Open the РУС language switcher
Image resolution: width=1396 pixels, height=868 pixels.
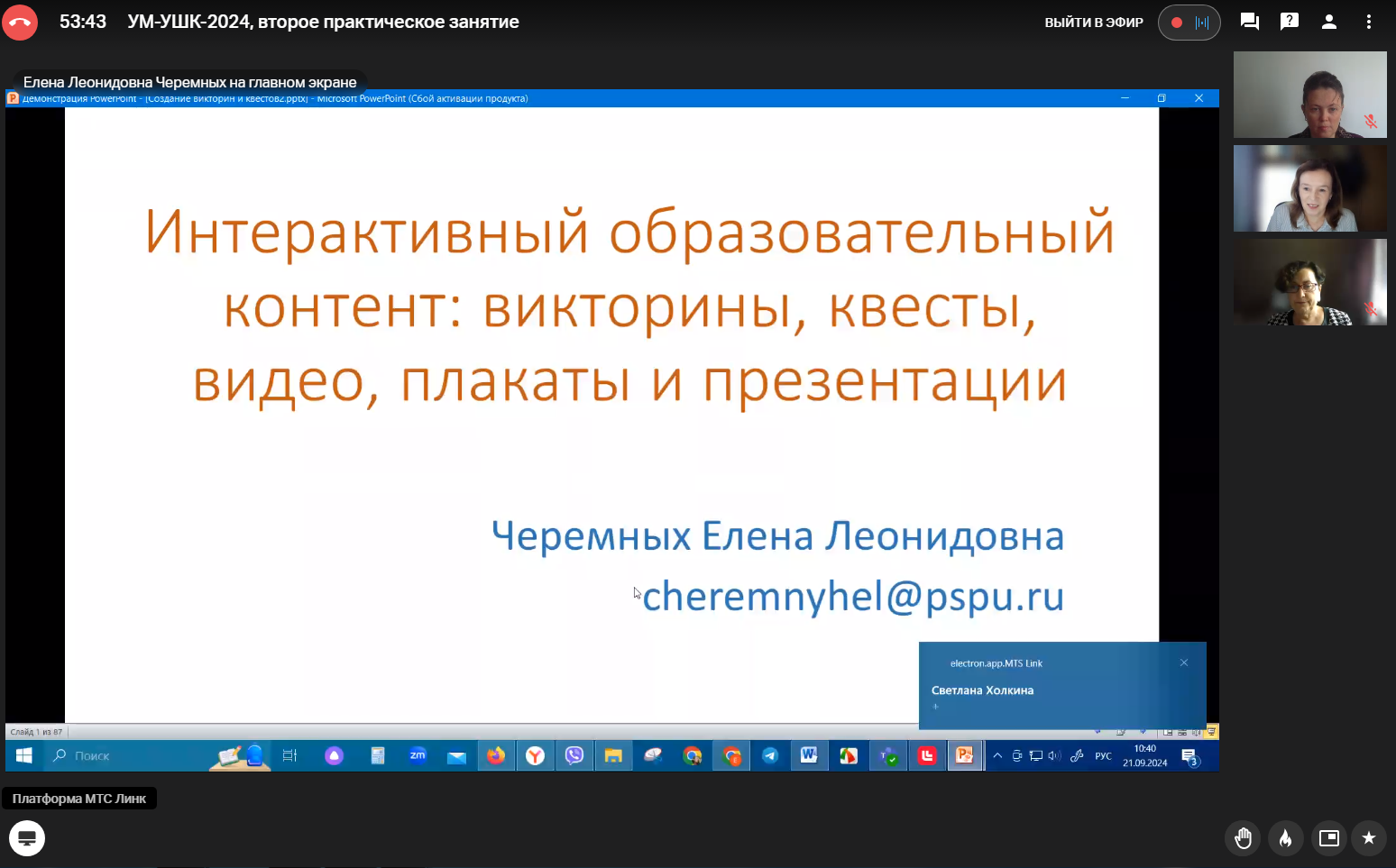(x=1103, y=756)
